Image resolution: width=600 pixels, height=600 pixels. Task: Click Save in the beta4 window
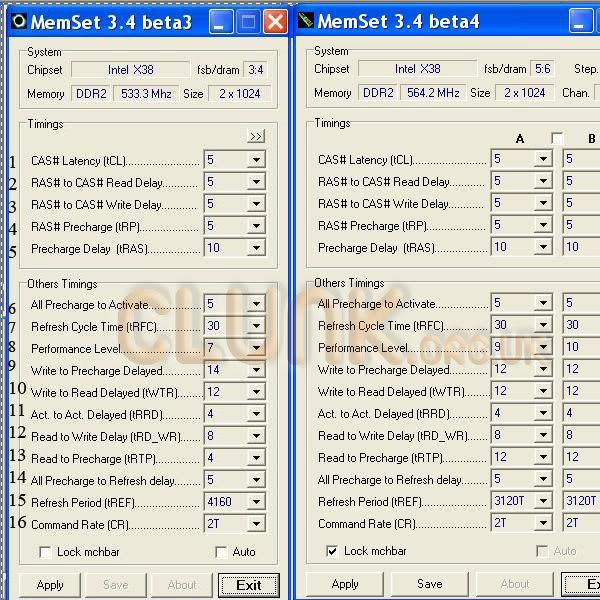[x=430, y=584]
